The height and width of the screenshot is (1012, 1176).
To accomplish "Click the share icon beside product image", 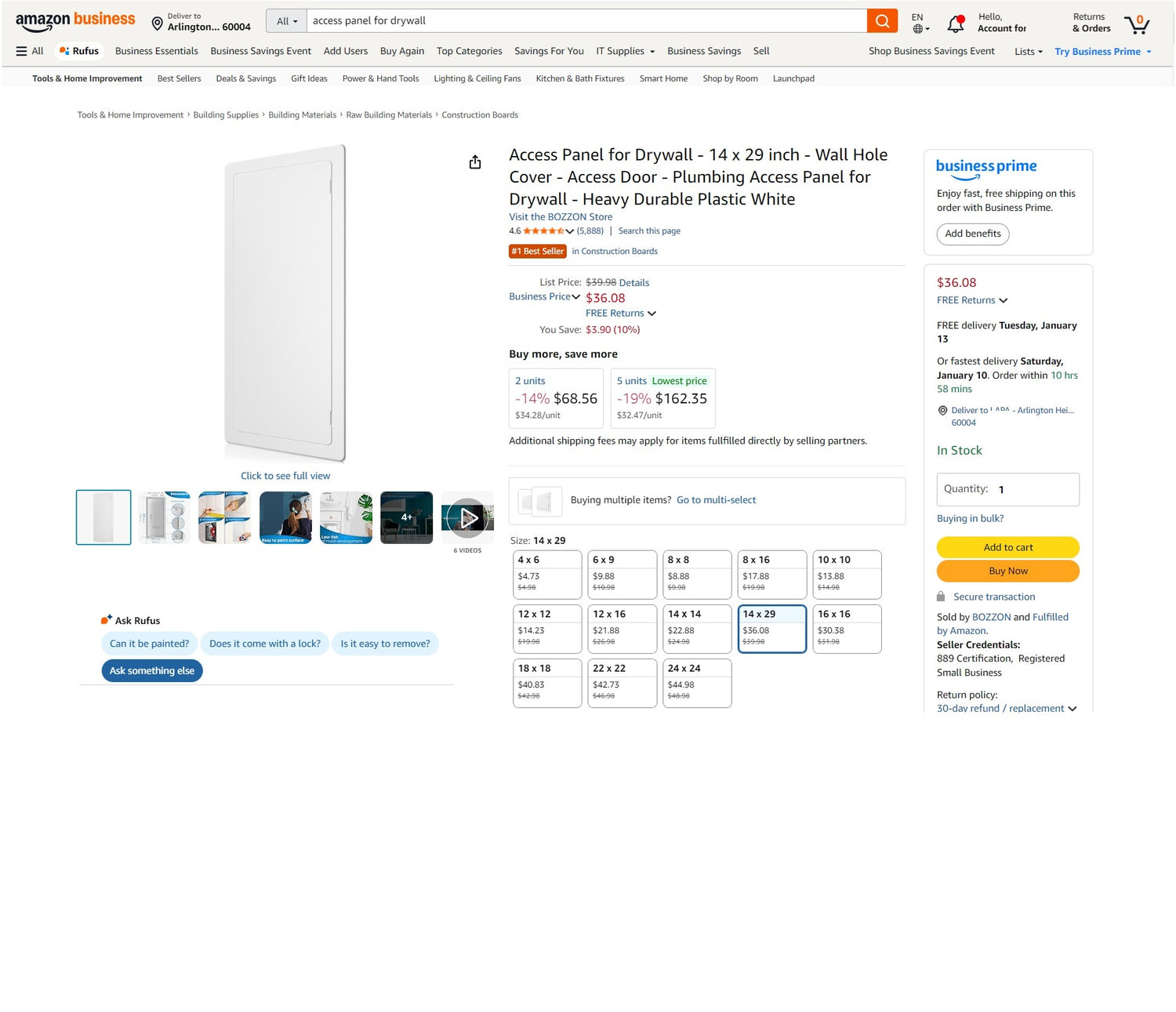I will click(475, 162).
